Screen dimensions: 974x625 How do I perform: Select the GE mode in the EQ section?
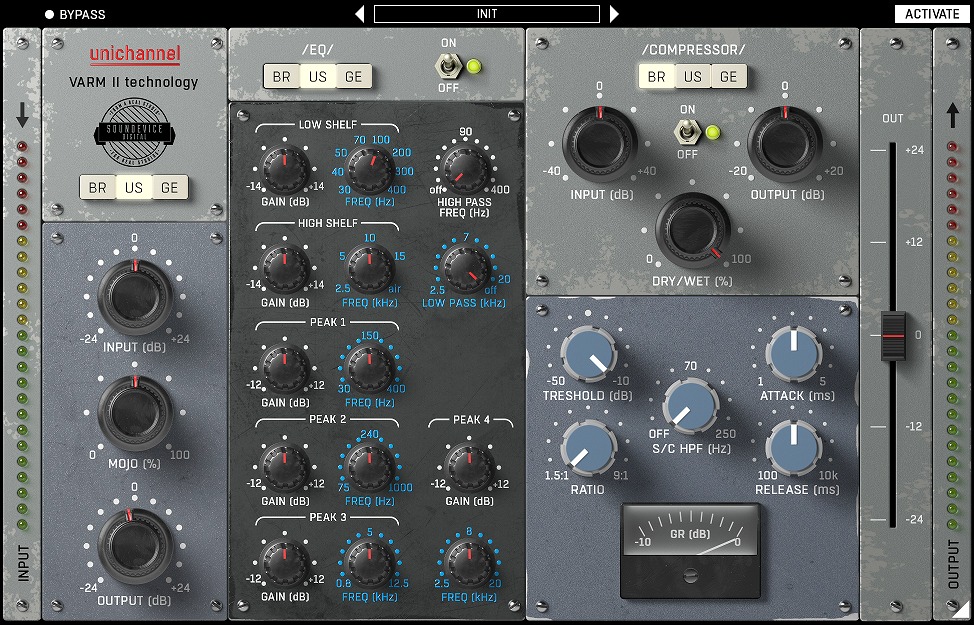tap(353, 77)
